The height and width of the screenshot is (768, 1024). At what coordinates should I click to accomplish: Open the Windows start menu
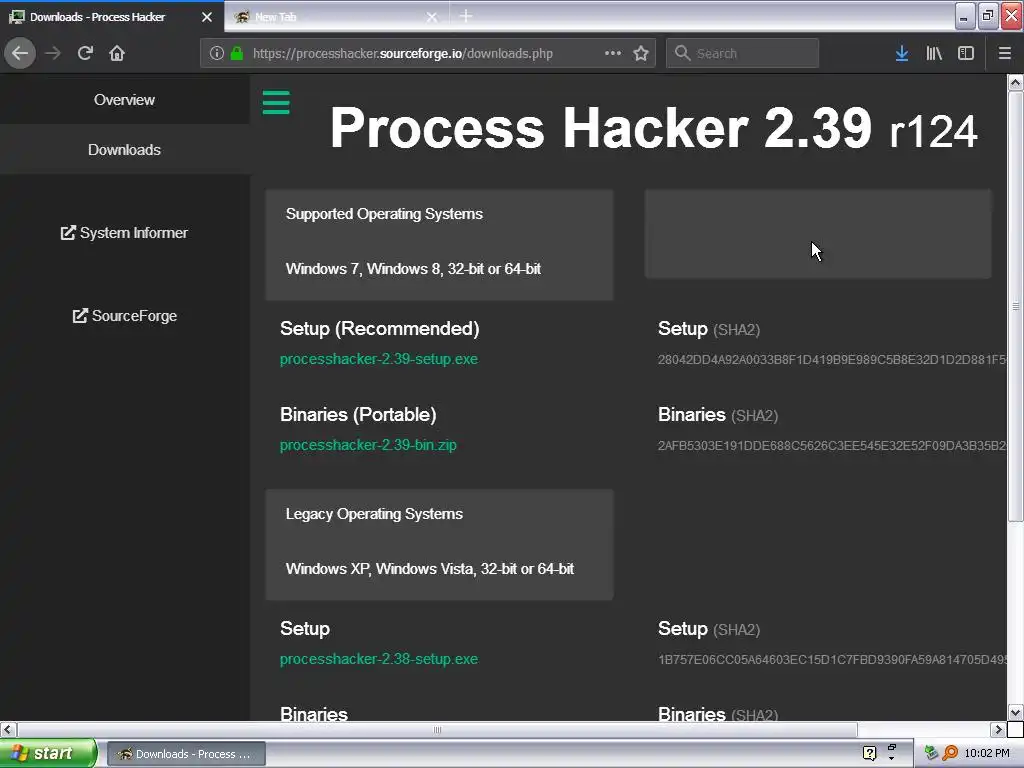click(47, 753)
